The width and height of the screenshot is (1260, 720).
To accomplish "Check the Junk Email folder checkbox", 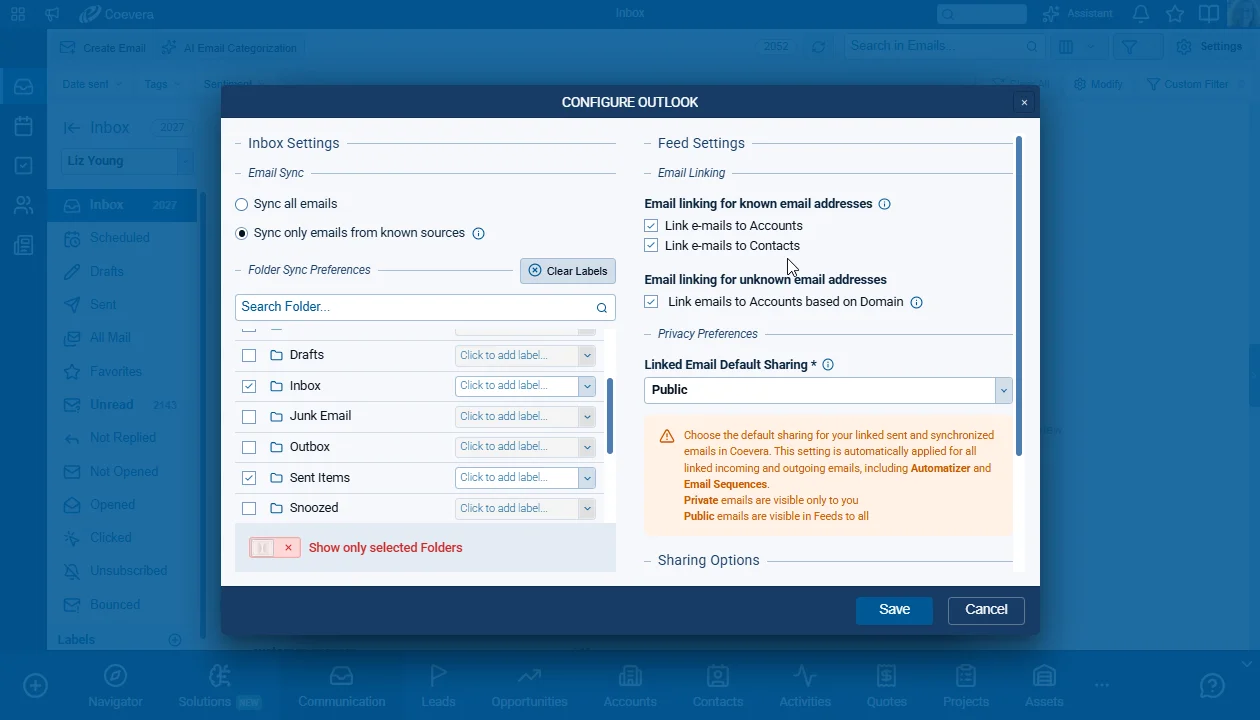I will coord(249,416).
